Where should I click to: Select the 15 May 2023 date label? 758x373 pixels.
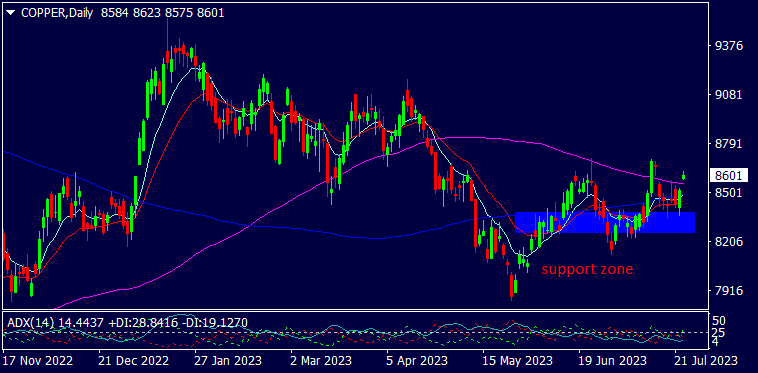519,360
